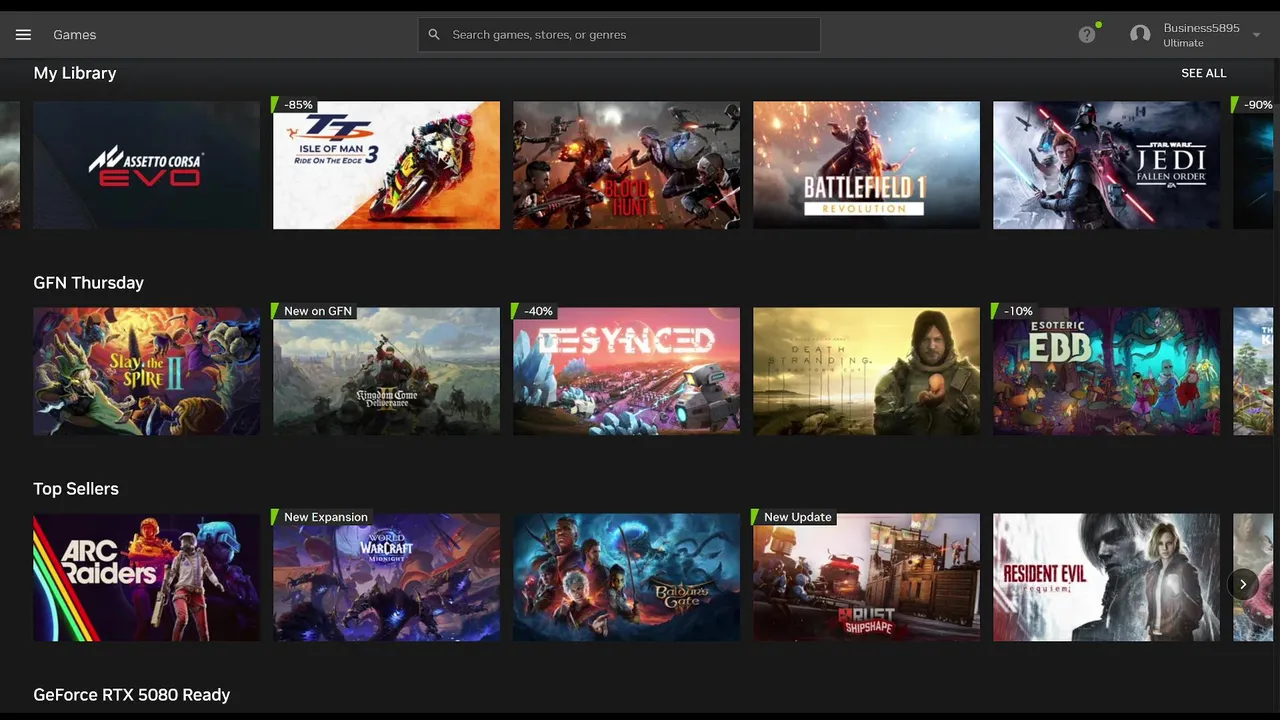
Task: Advance Top Sellers row with right arrow
Action: [x=1243, y=584]
